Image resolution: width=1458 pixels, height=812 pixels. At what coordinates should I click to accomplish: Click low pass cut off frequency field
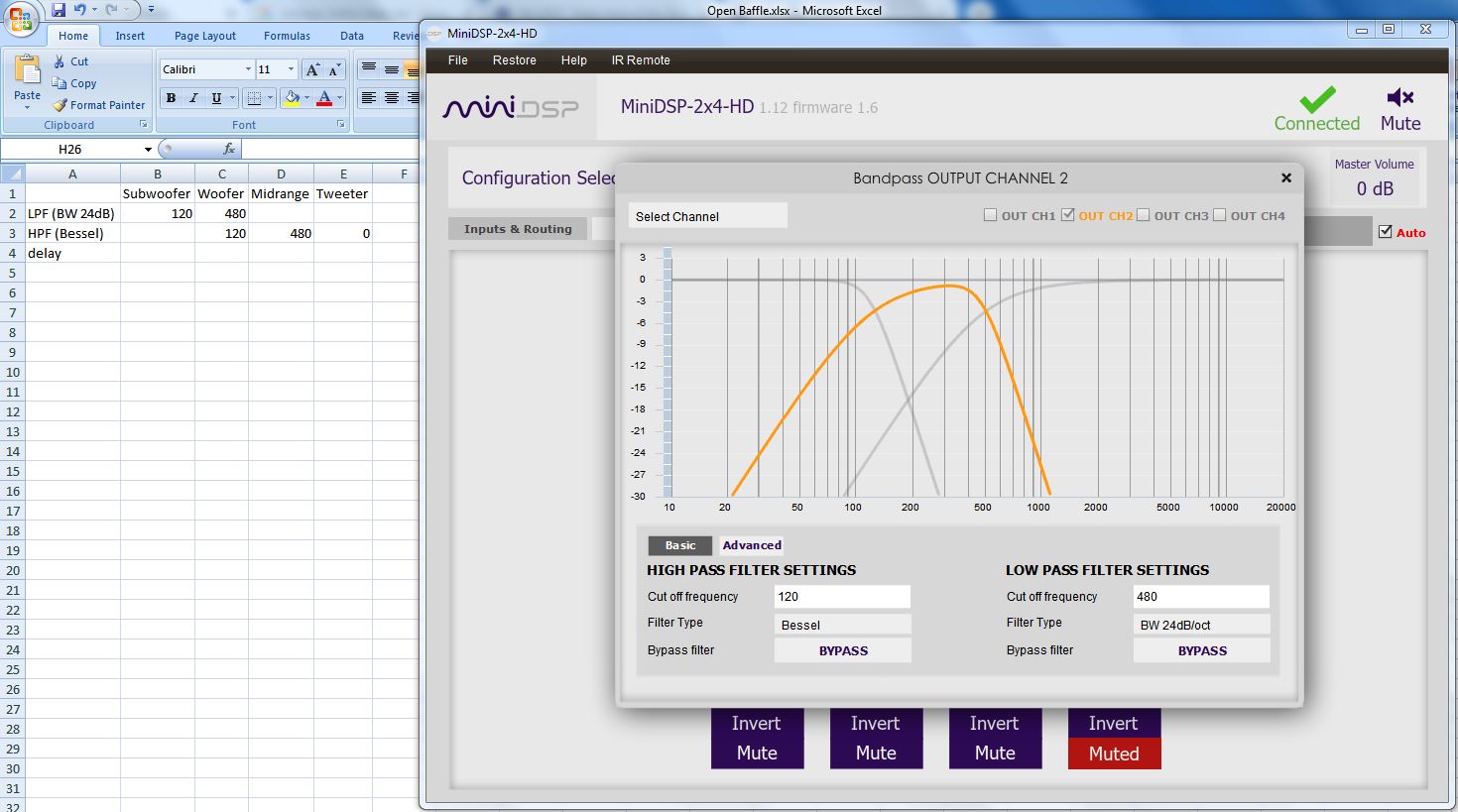(1201, 597)
